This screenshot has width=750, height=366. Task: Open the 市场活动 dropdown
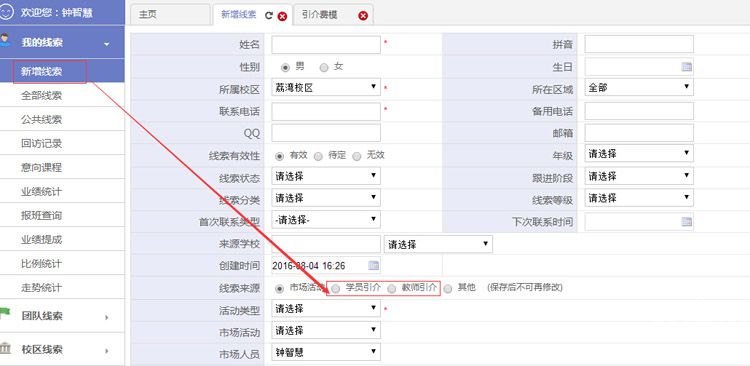point(326,331)
